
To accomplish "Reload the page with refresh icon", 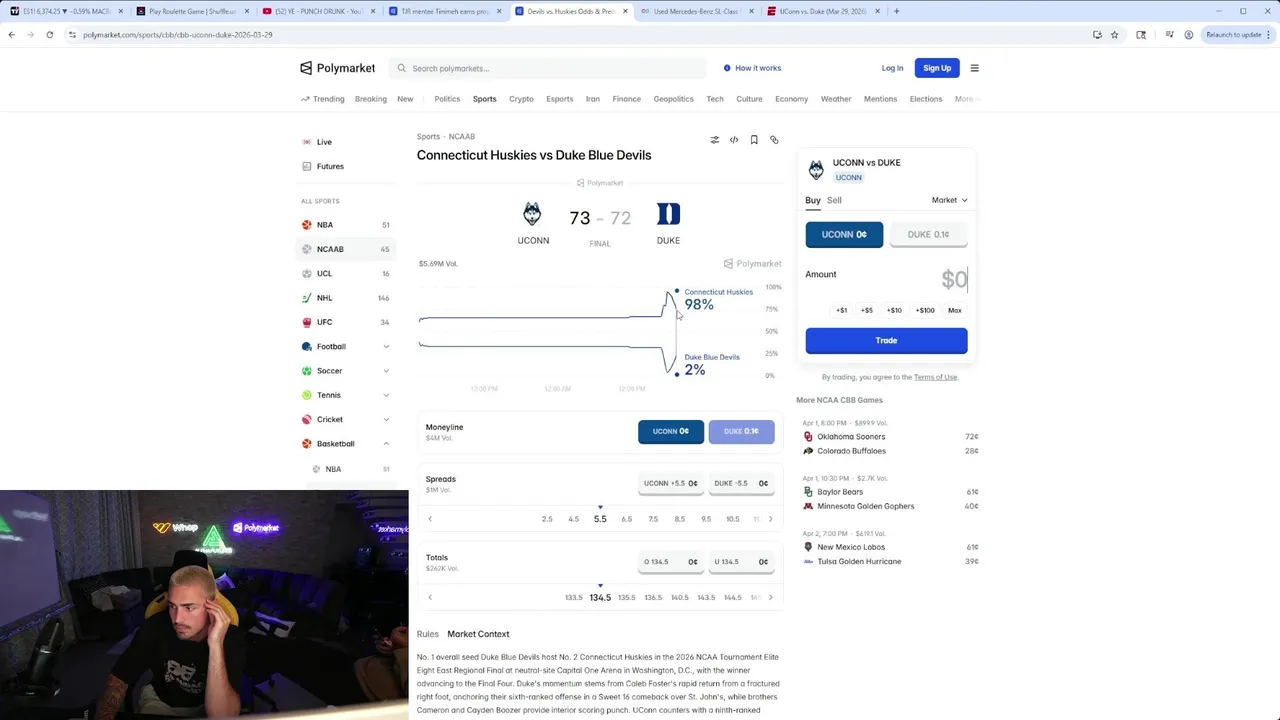I will [49, 34].
